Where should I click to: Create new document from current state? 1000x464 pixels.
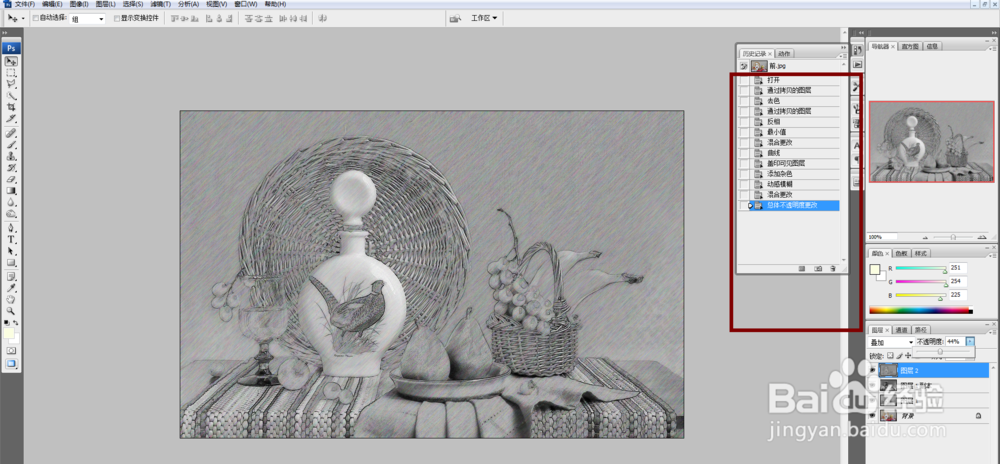(x=802, y=269)
